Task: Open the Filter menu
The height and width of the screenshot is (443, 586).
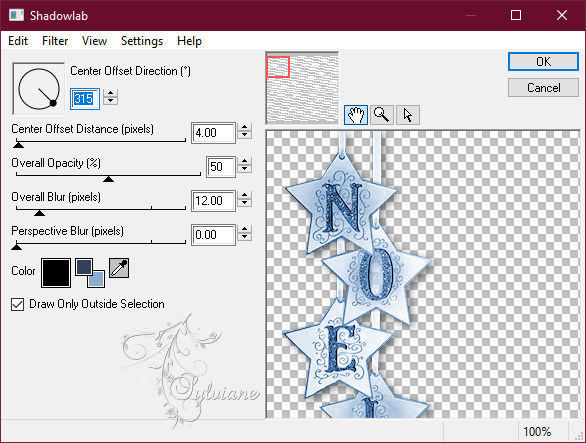Action: [55, 41]
